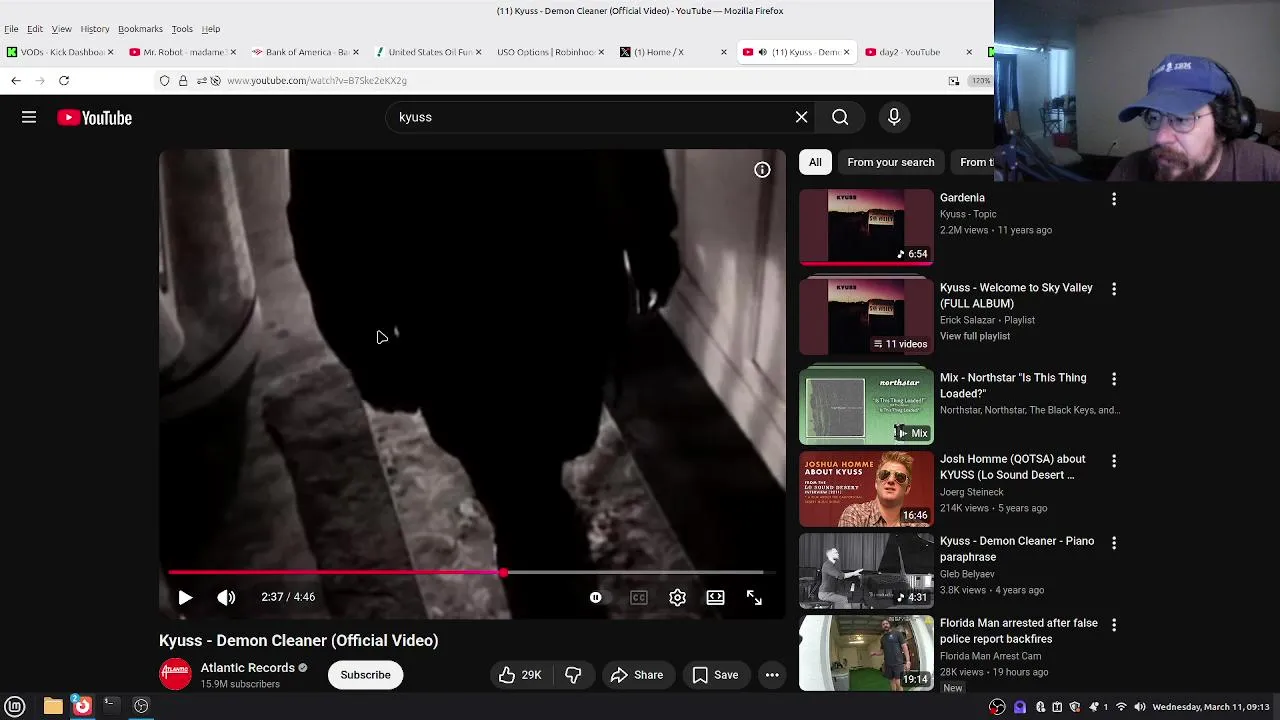Image resolution: width=1280 pixels, height=720 pixels.
Task: Show the video info card icon
Action: point(762,170)
